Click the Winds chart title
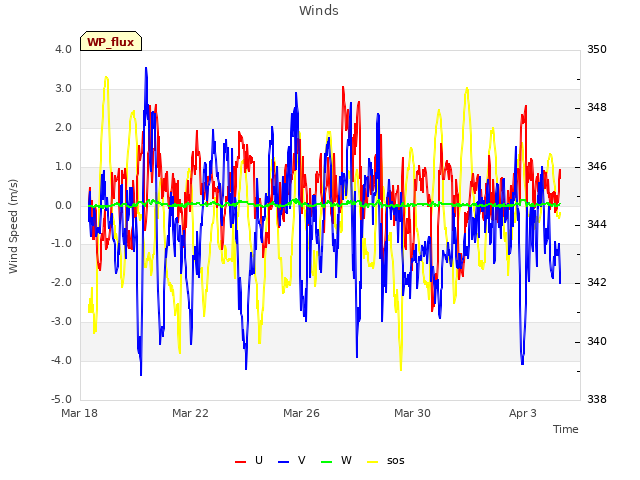The image size is (640, 480). [x=319, y=11]
